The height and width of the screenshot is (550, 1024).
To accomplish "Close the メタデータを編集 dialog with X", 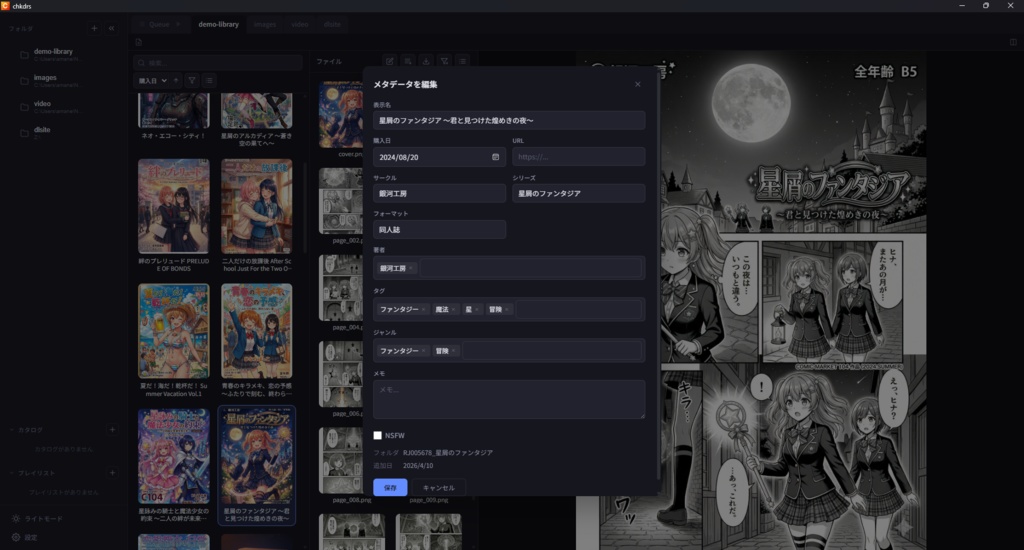I will click(637, 84).
